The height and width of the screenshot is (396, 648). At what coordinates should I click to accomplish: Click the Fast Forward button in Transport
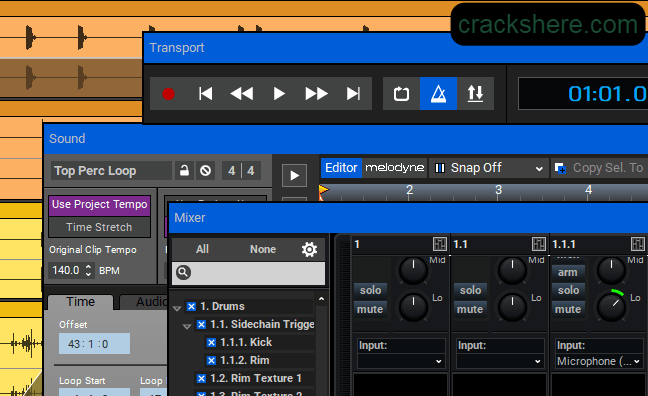coord(316,94)
